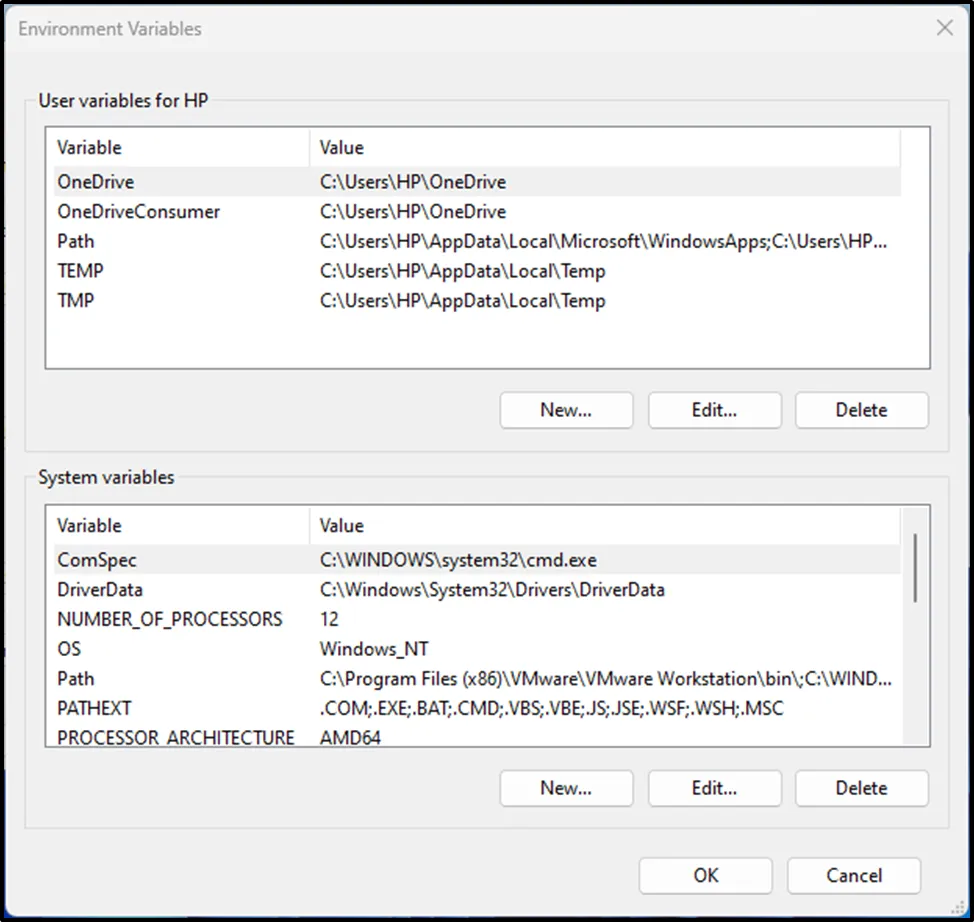Select the PATHEXT system variable
Screen dimensions: 974x922
click(94, 708)
